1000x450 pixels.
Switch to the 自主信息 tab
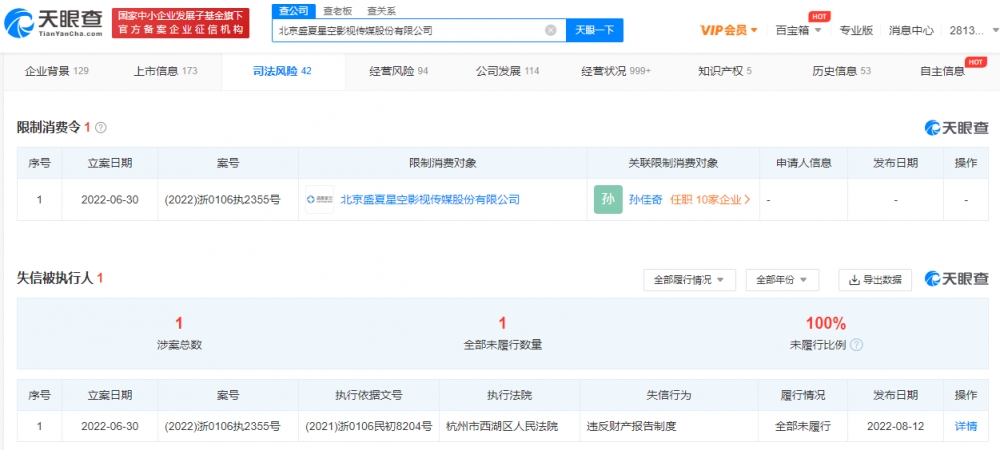[942, 71]
